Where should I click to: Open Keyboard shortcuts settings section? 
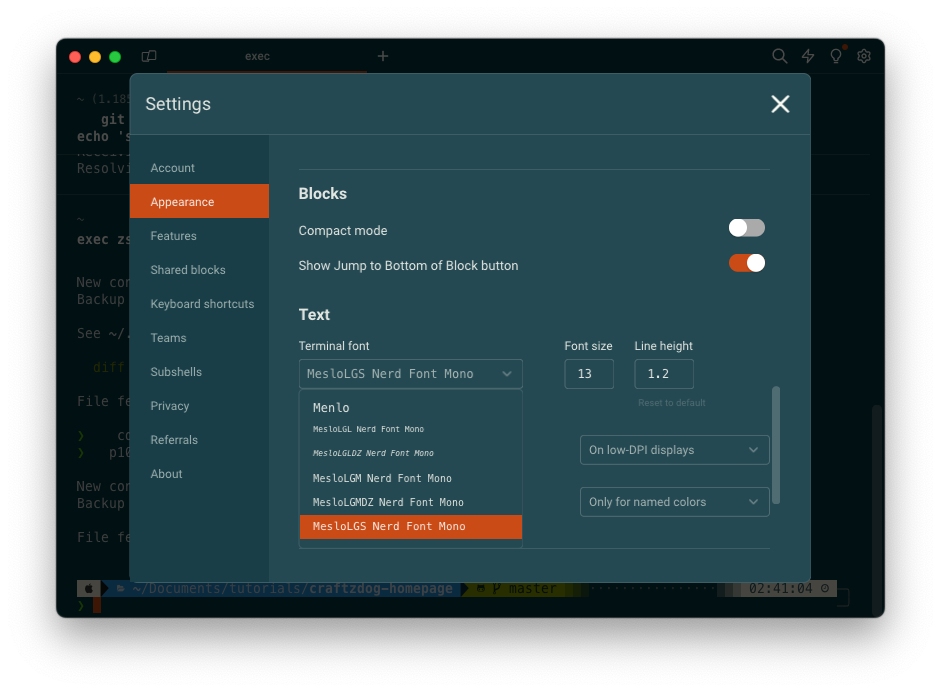tap(199, 304)
